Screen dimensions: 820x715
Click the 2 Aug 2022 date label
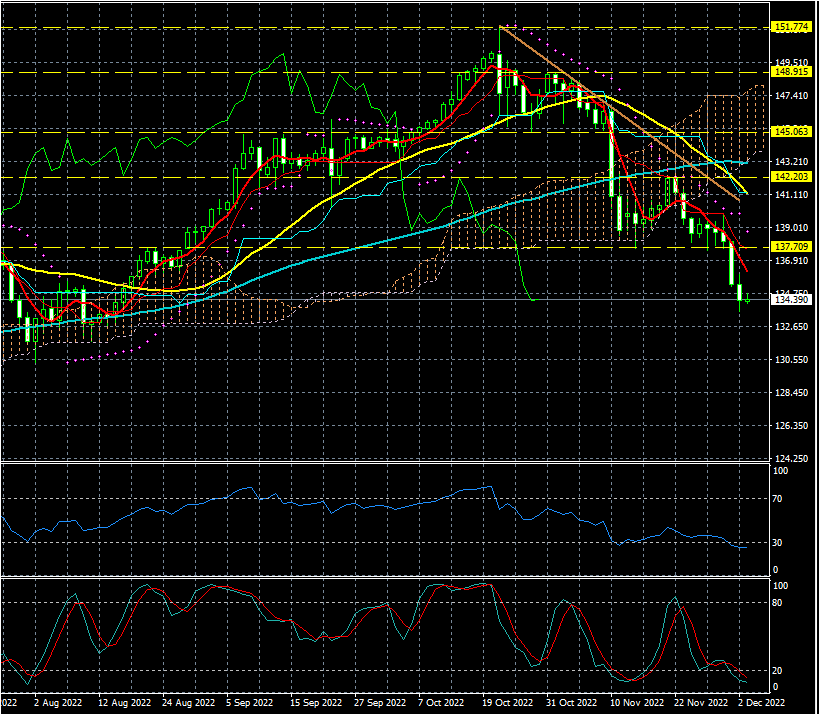[x=58, y=702]
